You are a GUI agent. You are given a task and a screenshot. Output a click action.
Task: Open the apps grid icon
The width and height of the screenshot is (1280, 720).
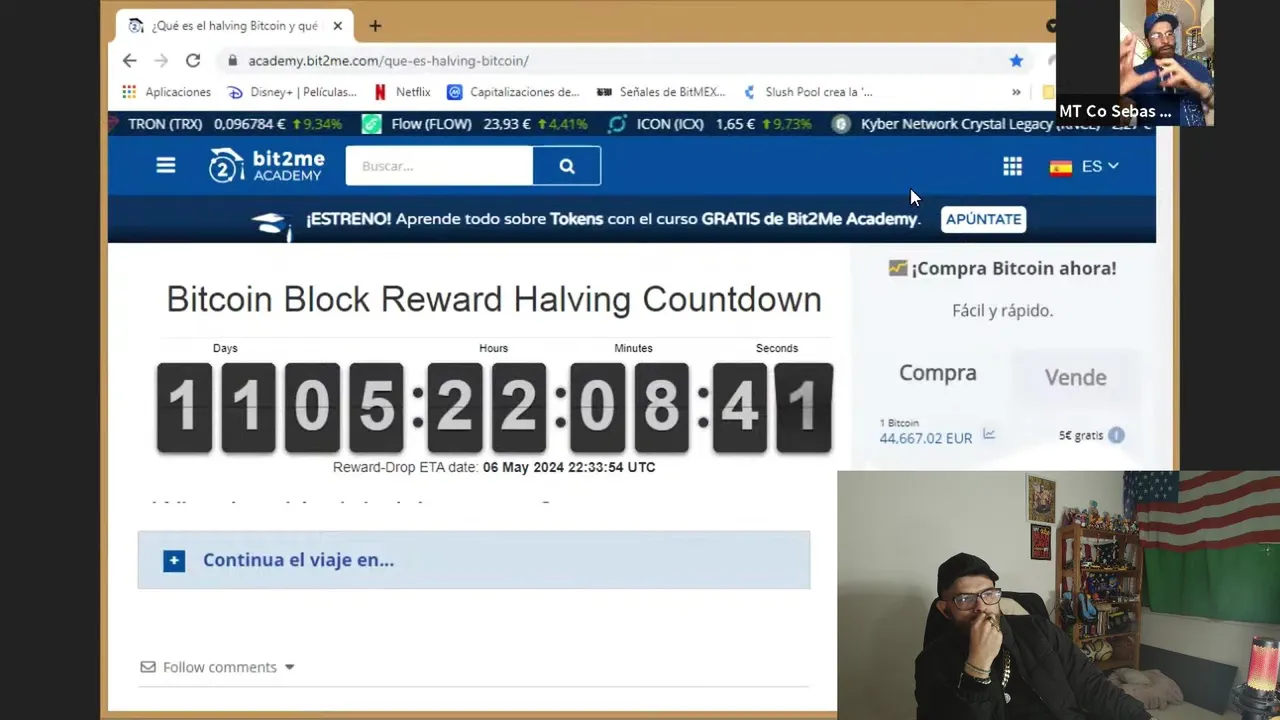click(x=1013, y=166)
